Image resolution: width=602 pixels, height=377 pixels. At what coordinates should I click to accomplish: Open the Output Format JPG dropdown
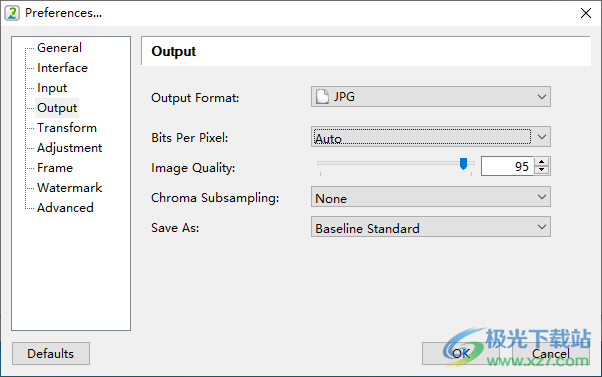(431, 96)
